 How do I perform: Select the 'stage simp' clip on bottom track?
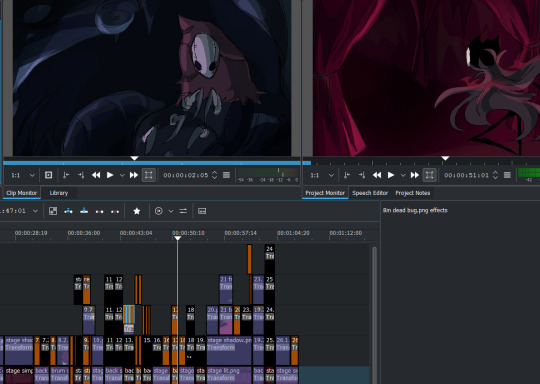(x=19, y=375)
